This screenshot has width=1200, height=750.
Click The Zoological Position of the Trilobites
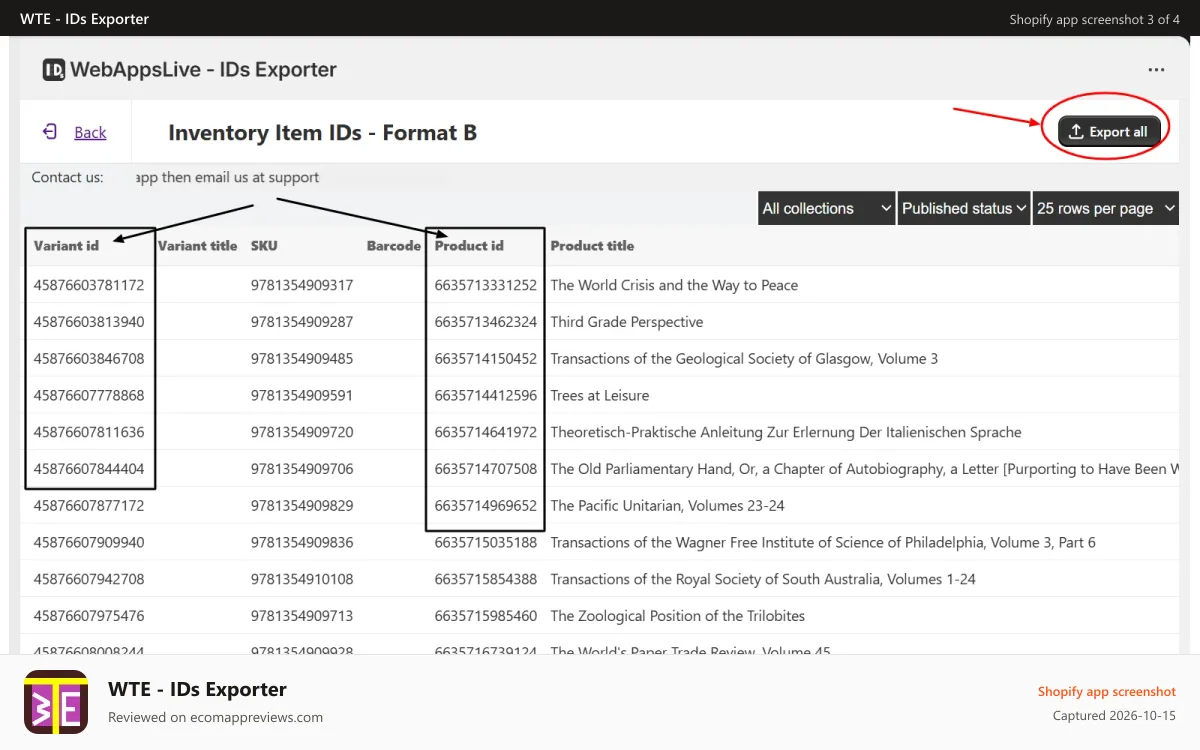pyautogui.click(x=678, y=615)
